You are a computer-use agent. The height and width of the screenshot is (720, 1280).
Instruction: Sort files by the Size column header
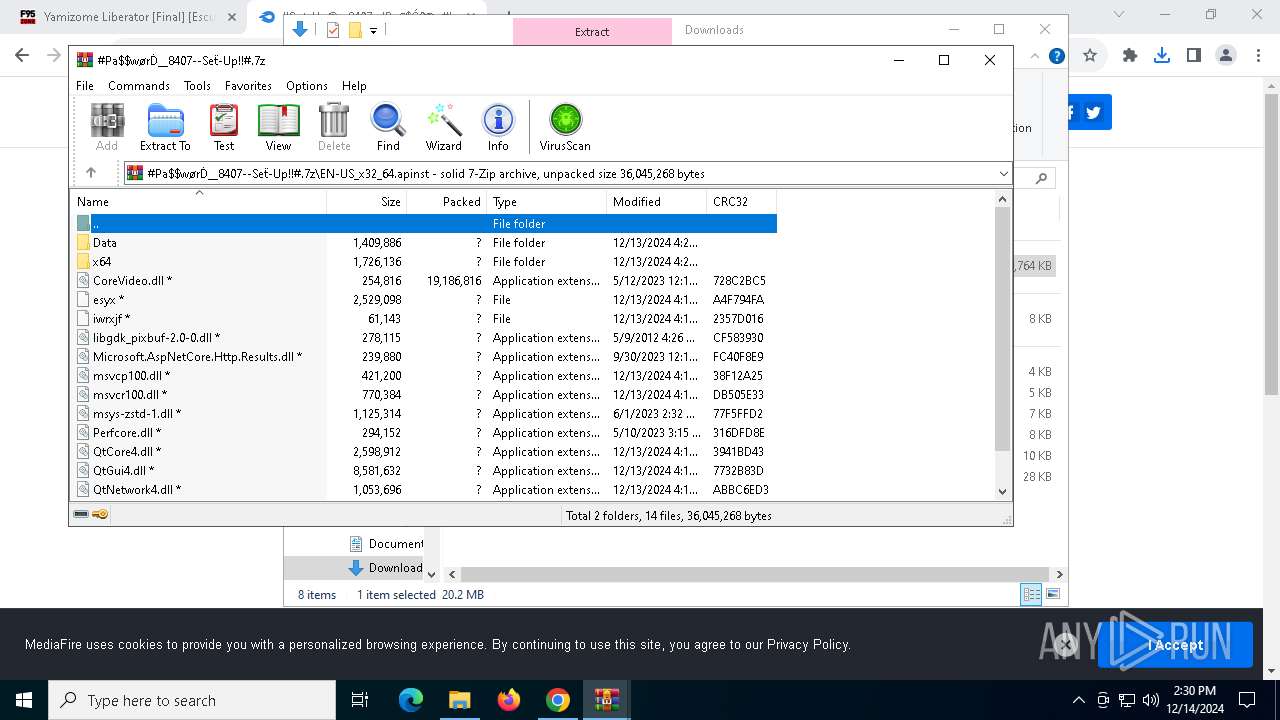click(x=367, y=202)
